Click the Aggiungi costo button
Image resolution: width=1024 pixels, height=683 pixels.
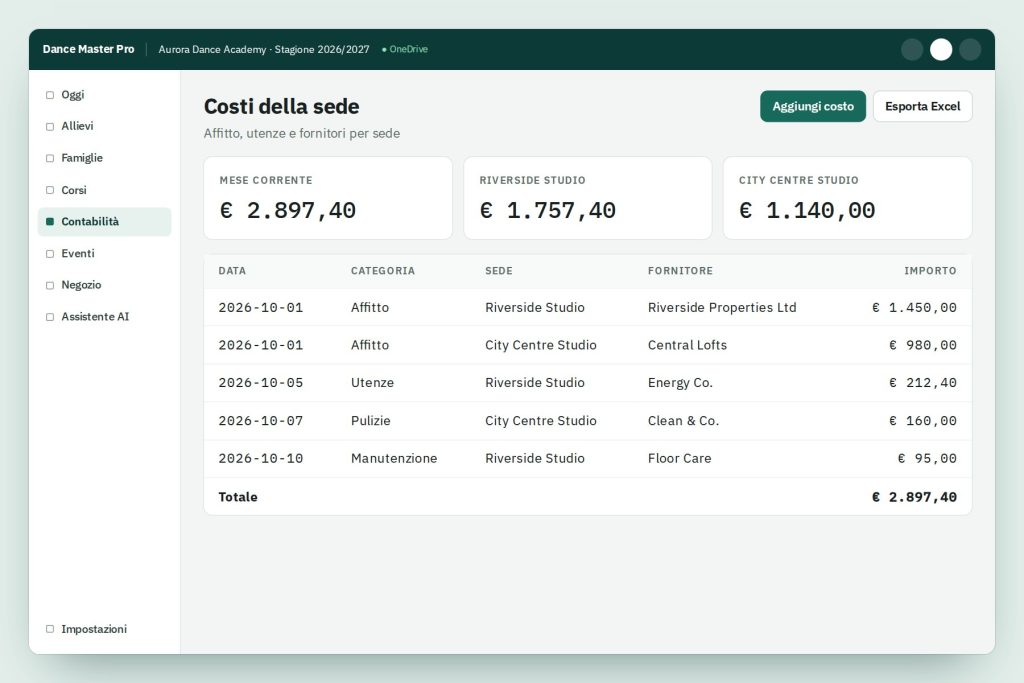(812, 106)
